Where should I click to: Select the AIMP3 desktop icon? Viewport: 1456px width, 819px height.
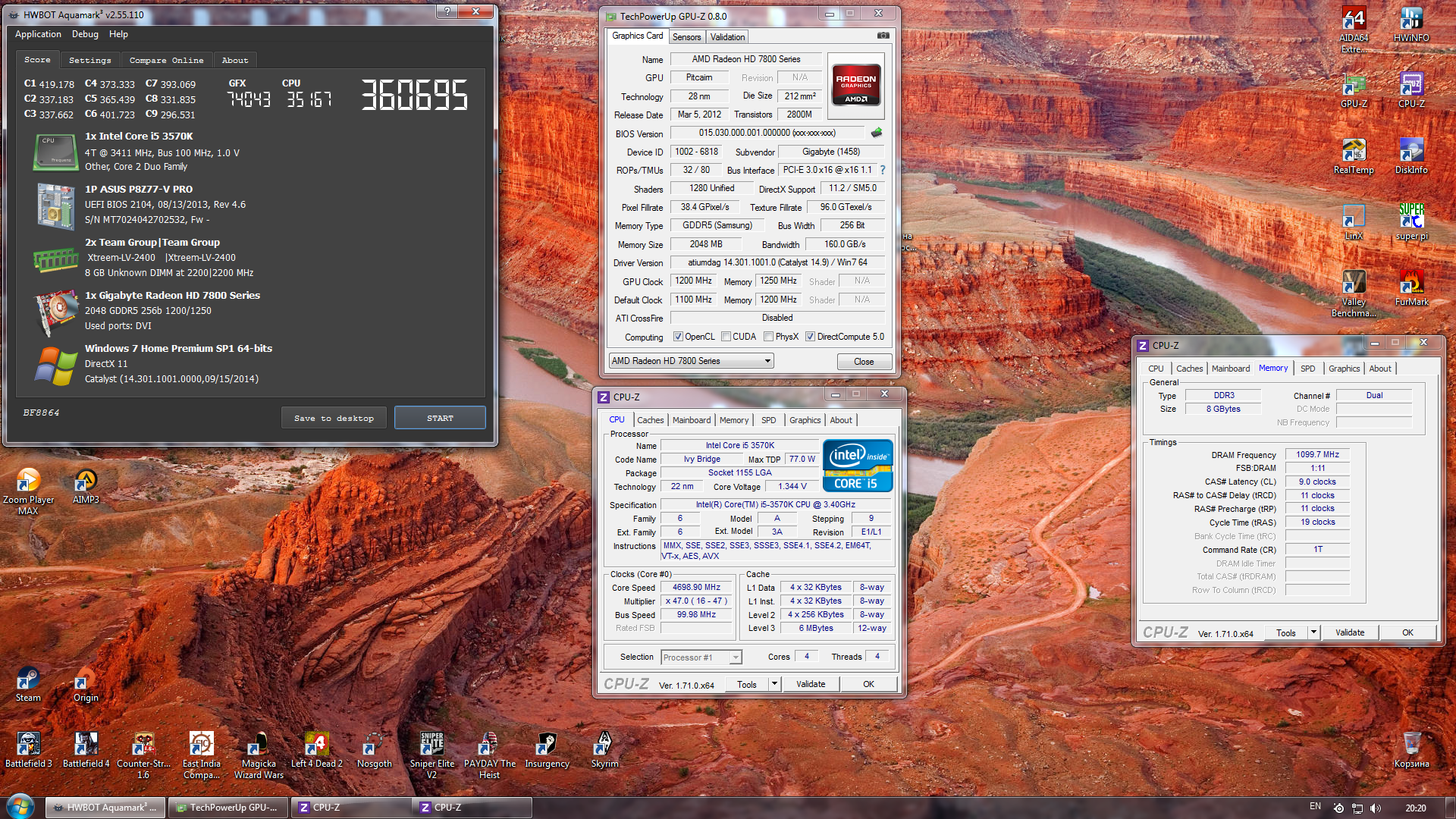pyautogui.click(x=86, y=486)
